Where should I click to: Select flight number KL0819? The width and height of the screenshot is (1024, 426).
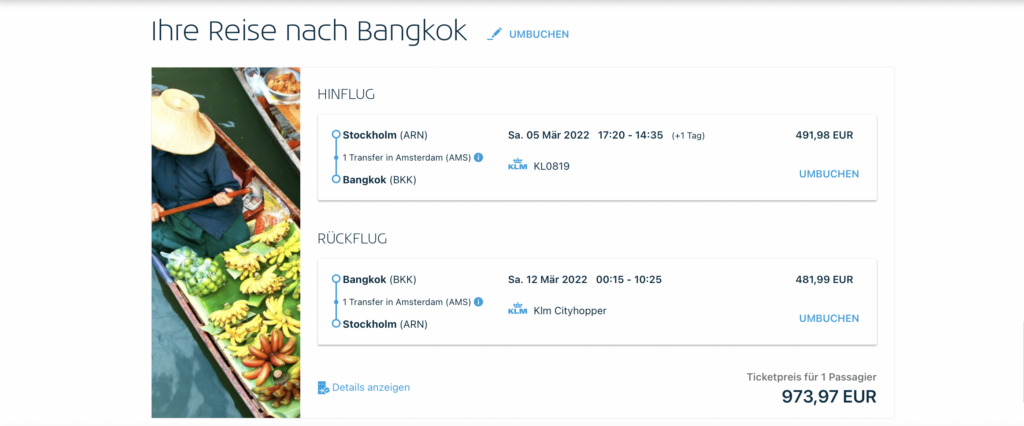[552, 166]
